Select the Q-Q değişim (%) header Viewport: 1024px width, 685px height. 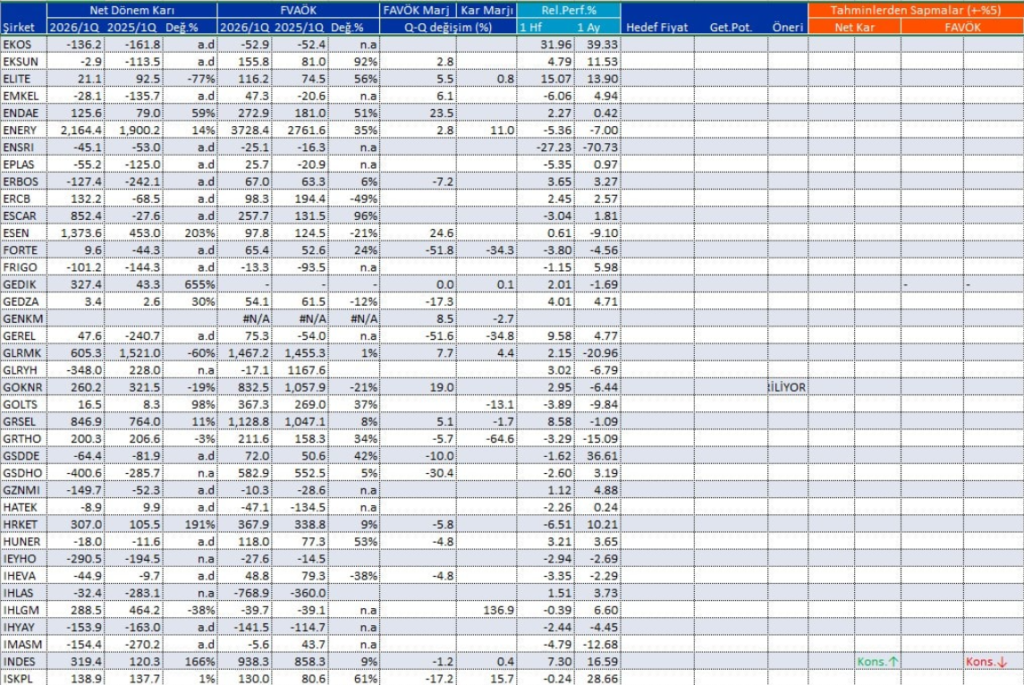(x=447, y=27)
